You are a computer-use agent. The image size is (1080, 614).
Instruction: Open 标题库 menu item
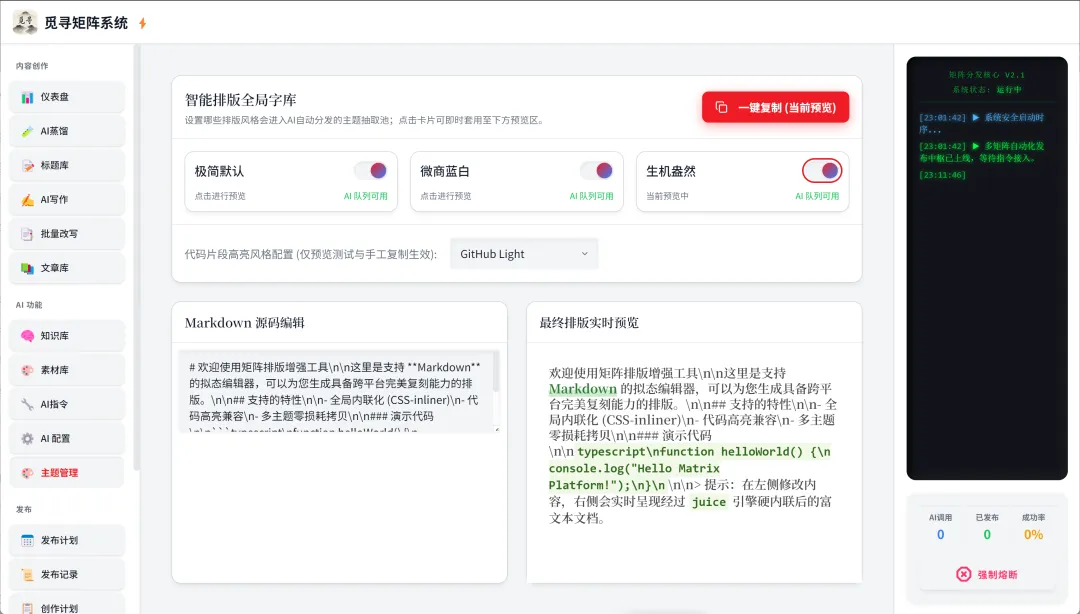pos(67,165)
